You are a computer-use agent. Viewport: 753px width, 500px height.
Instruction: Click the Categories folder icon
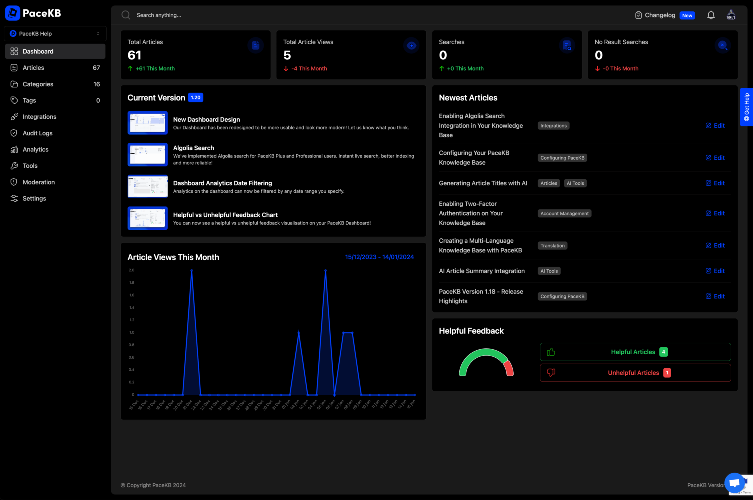(14, 84)
